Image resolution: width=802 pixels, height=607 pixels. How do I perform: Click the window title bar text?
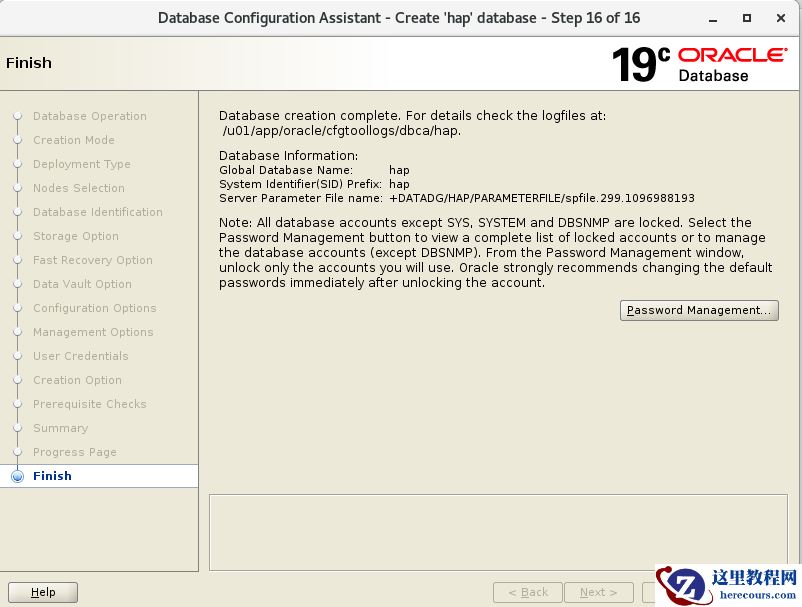tap(399, 18)
